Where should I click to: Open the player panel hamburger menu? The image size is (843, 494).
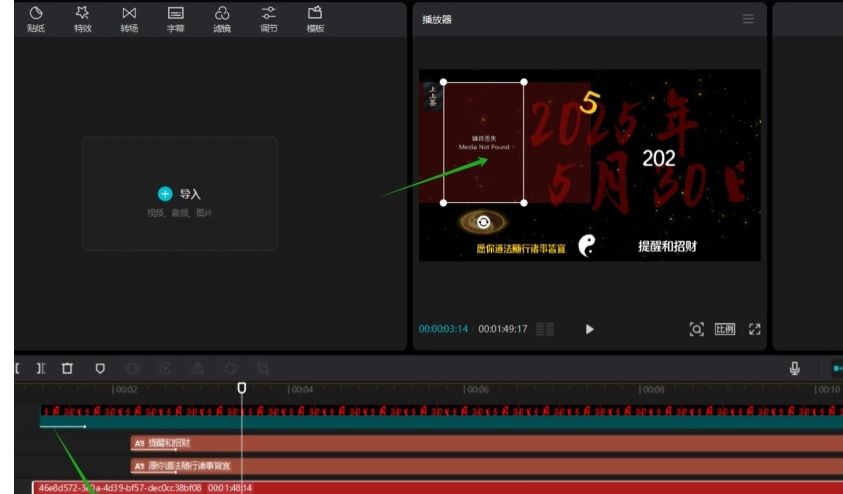[x=748, y=19]
